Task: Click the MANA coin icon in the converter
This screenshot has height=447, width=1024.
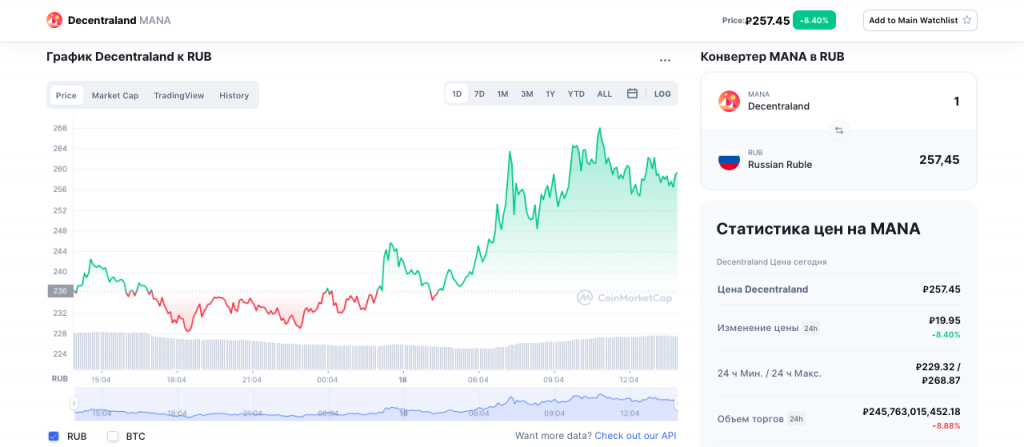Action: [729, 100]
